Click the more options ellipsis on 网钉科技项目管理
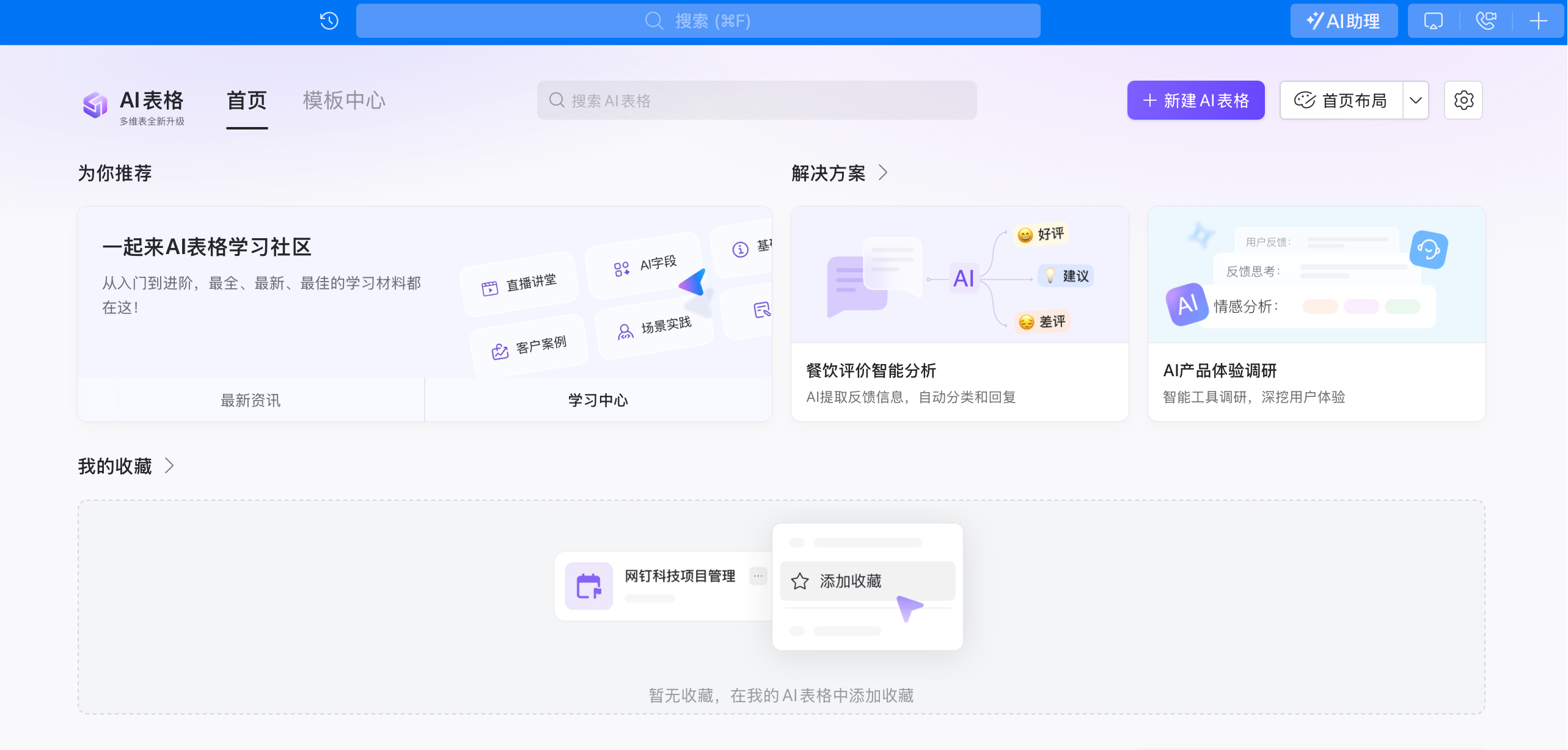This screenshot has width=1568, height=750. coord(758,575)
